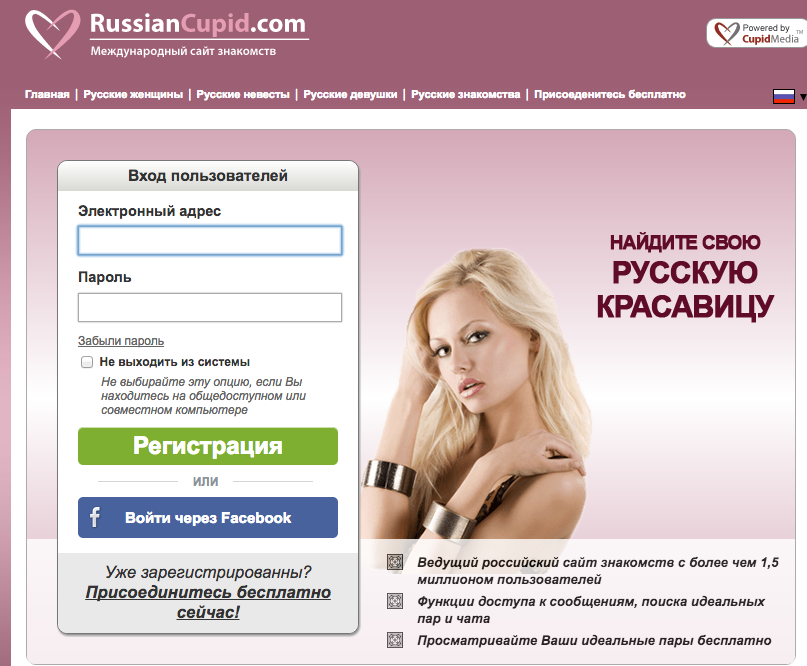Follow the 'Забыли пароль' link
The image size is (807, 666).
point(121,341)
